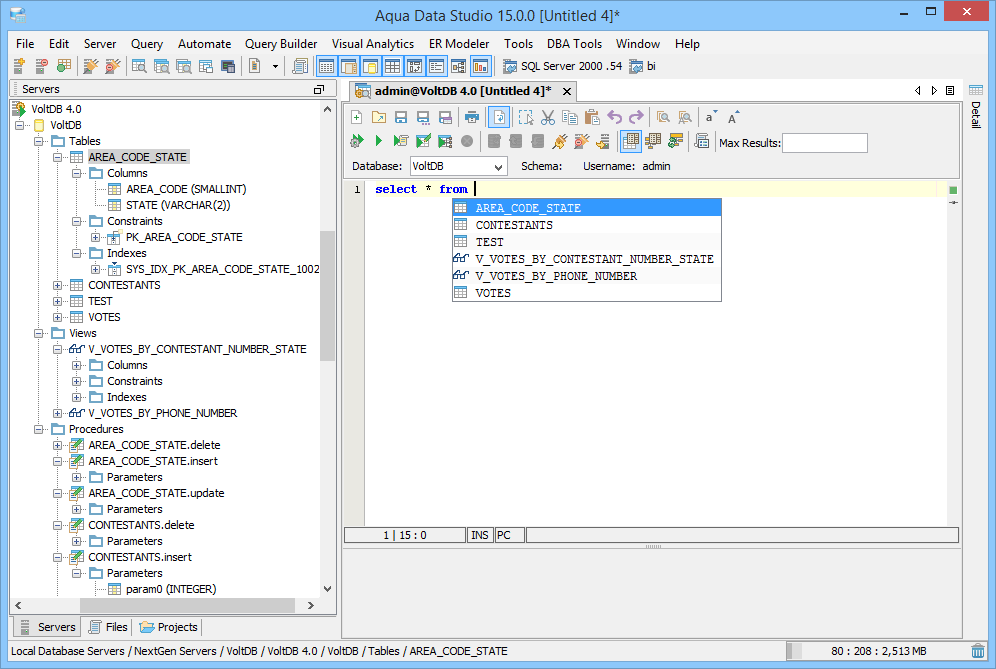Toggle the chart view button in main toolbar

(x=480, y=66)
